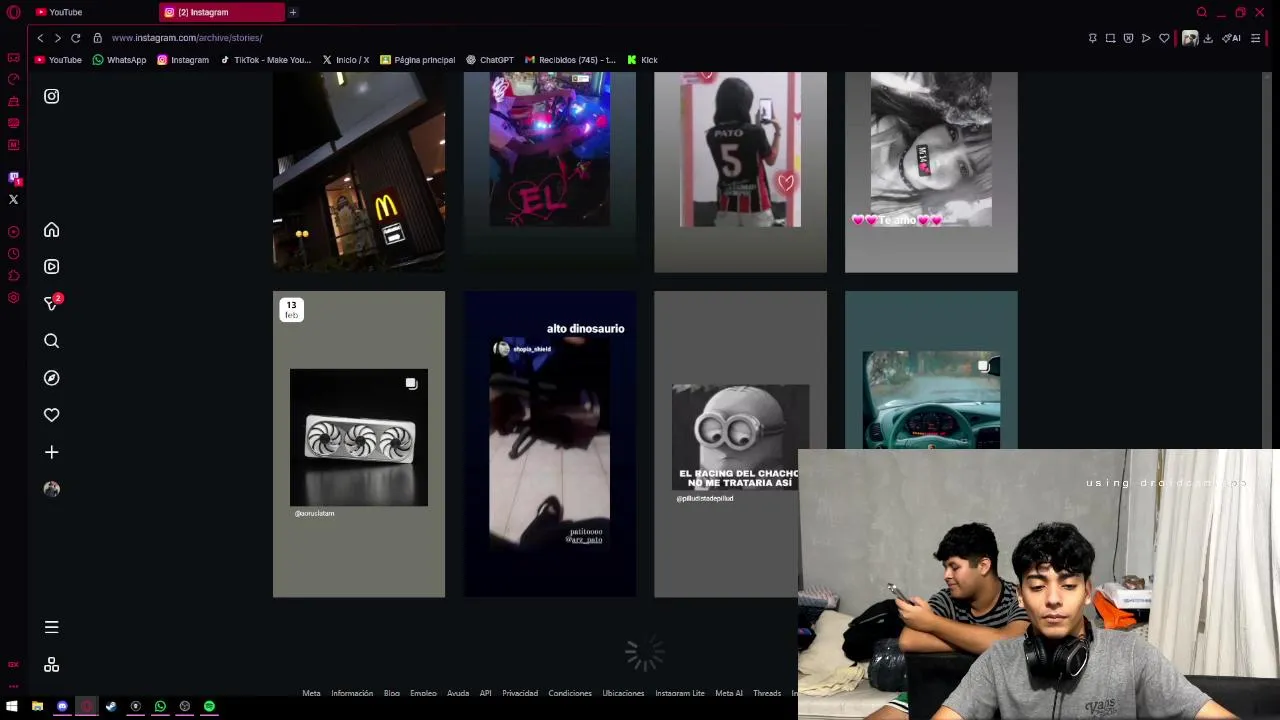Viewport: 1280px width, 720px height.
Task: Open the TikTok - Make You... bookmark
Action: pyautogui.click(x=265, y=60)
